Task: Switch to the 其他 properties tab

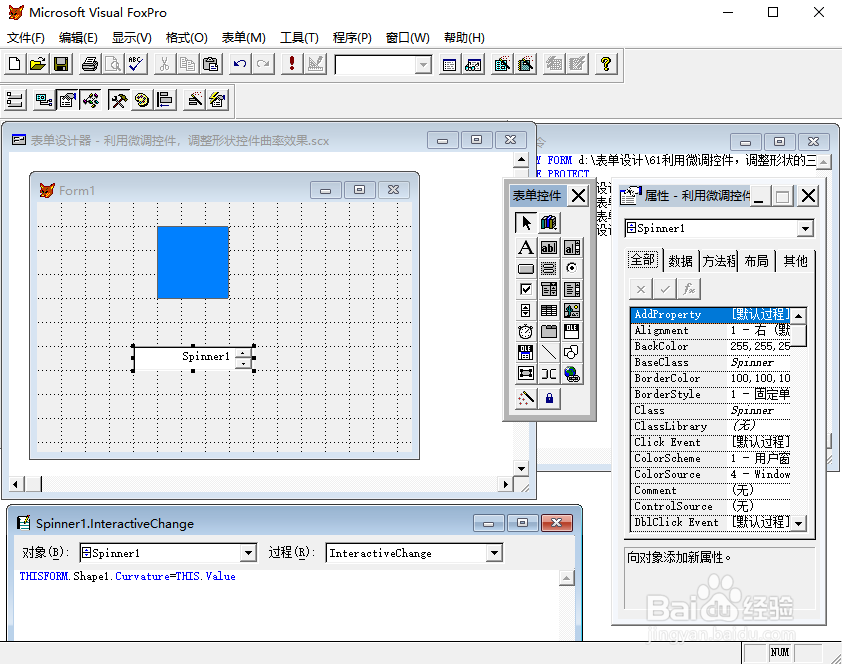Action: coord(795,261)
